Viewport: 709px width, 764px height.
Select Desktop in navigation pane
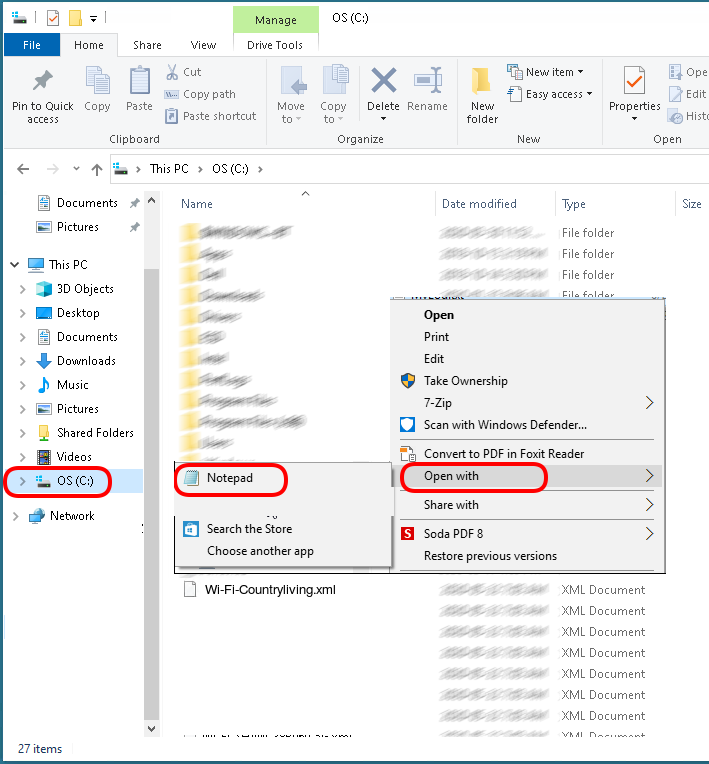click(x=78, y=313)
